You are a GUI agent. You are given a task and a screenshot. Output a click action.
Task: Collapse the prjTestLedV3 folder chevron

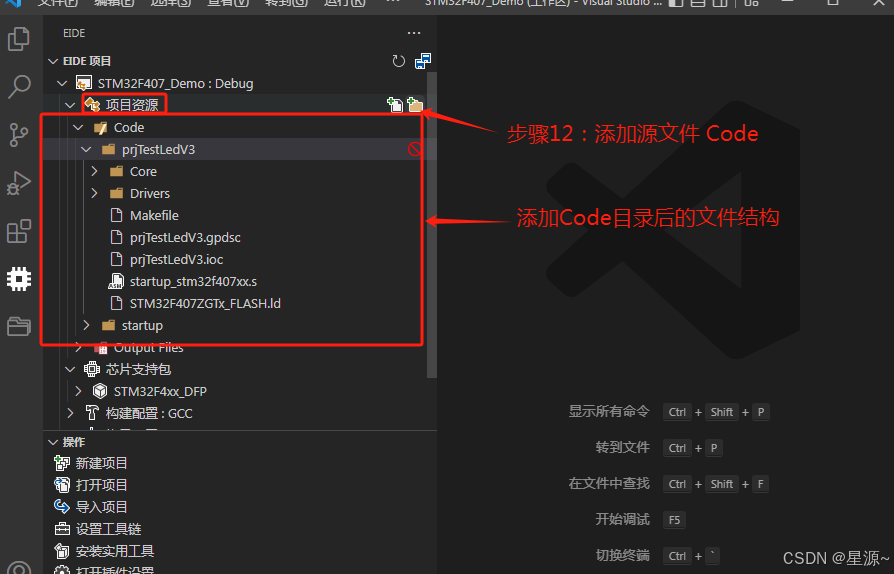(86, 149)
